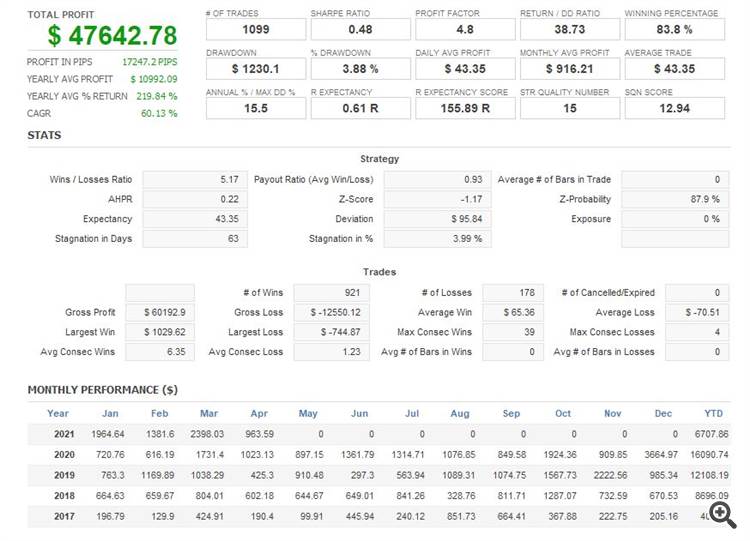Image resolution: width=750 pixels, height=541 pixels.
Task: Click the # of Trades box 1099
Action: 256,29
